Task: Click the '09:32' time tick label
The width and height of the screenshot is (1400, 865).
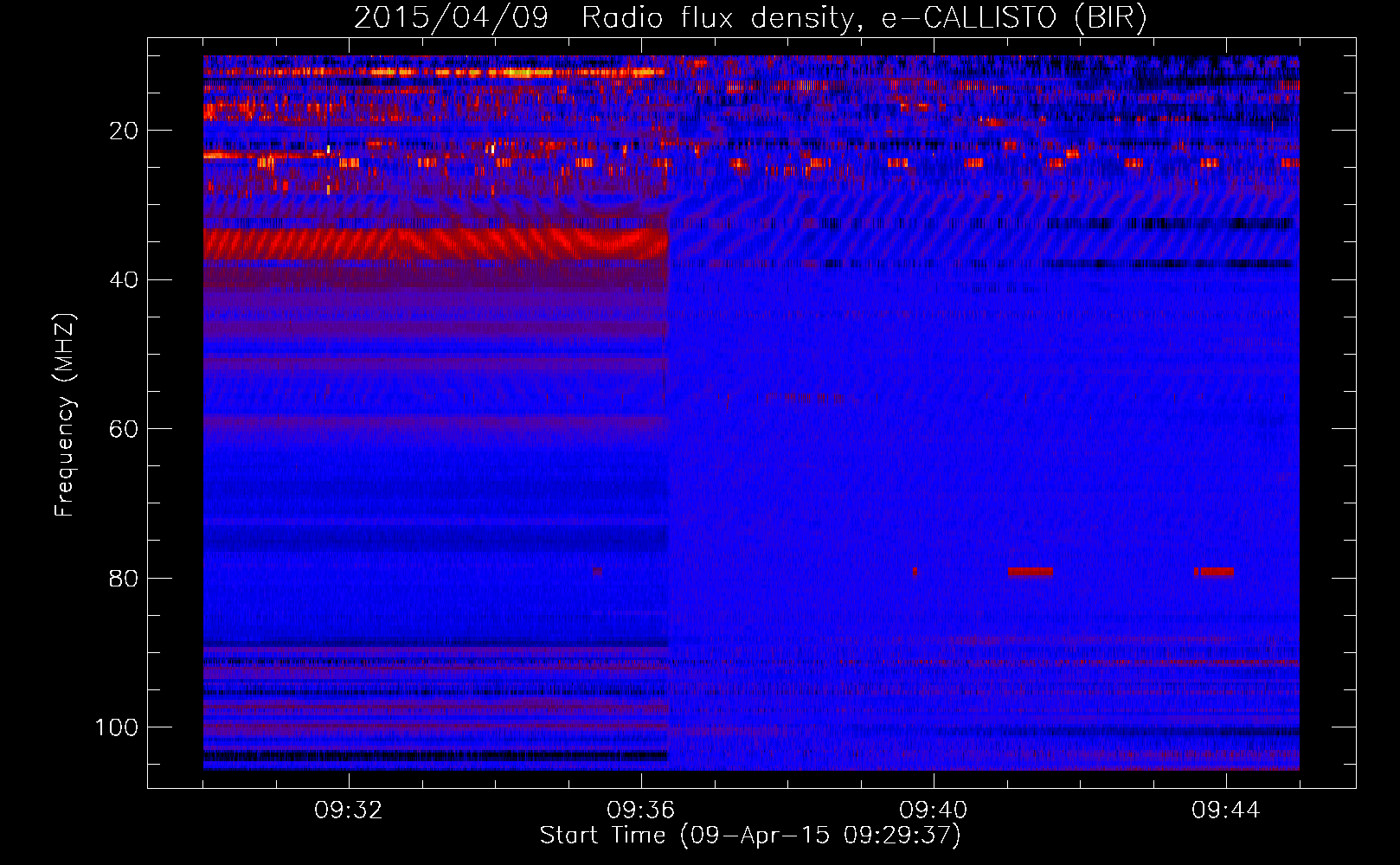Action: tap(349, 811)
